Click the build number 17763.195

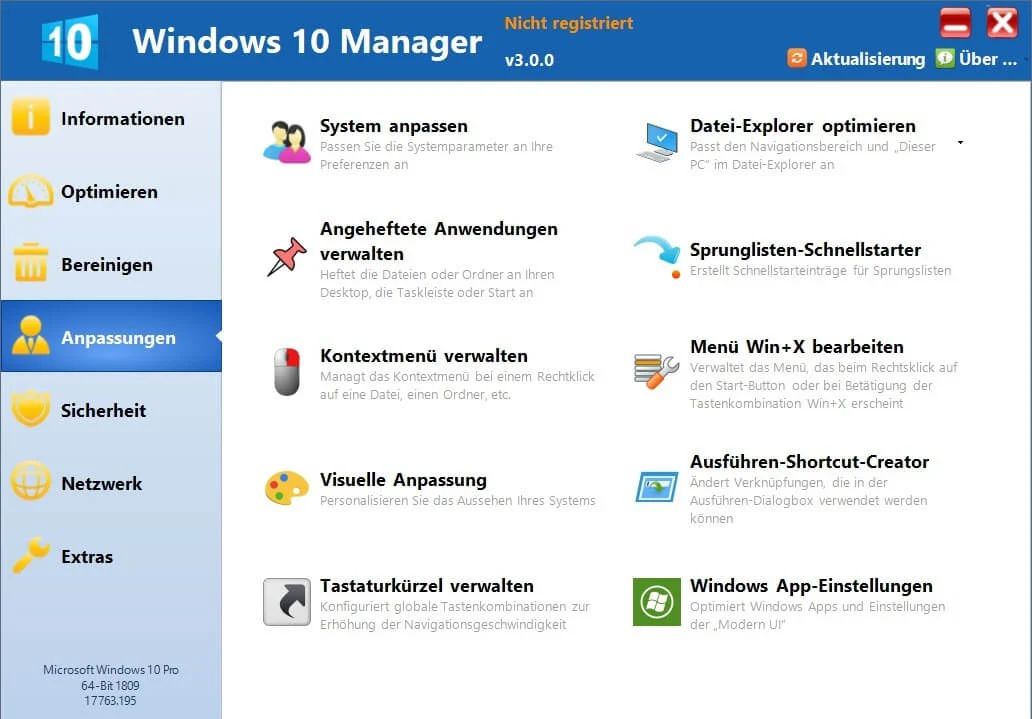[111, 701]
